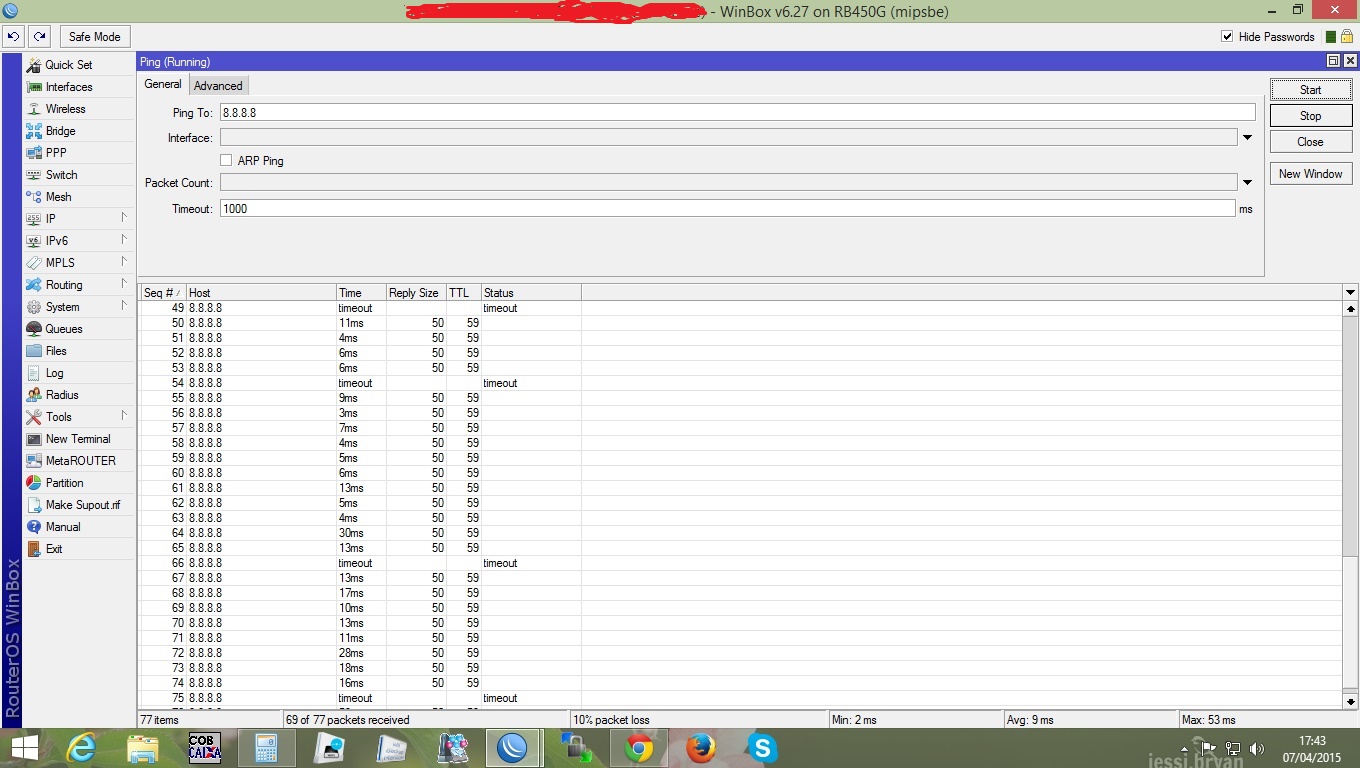Expand the Routing submenu
This screenshot has height=768, width=1360.
click(78, 285)
